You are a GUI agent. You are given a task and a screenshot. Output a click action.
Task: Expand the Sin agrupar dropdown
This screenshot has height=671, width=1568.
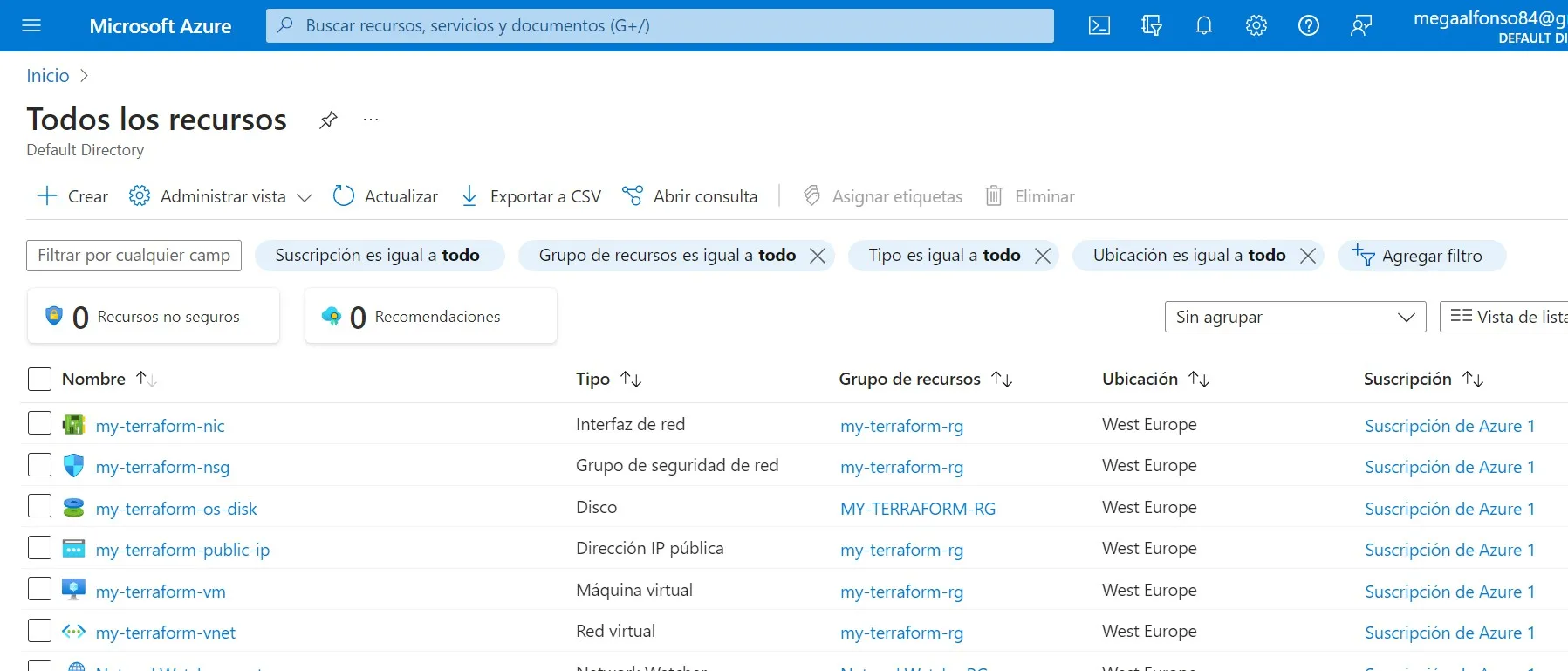point(1295,317)
